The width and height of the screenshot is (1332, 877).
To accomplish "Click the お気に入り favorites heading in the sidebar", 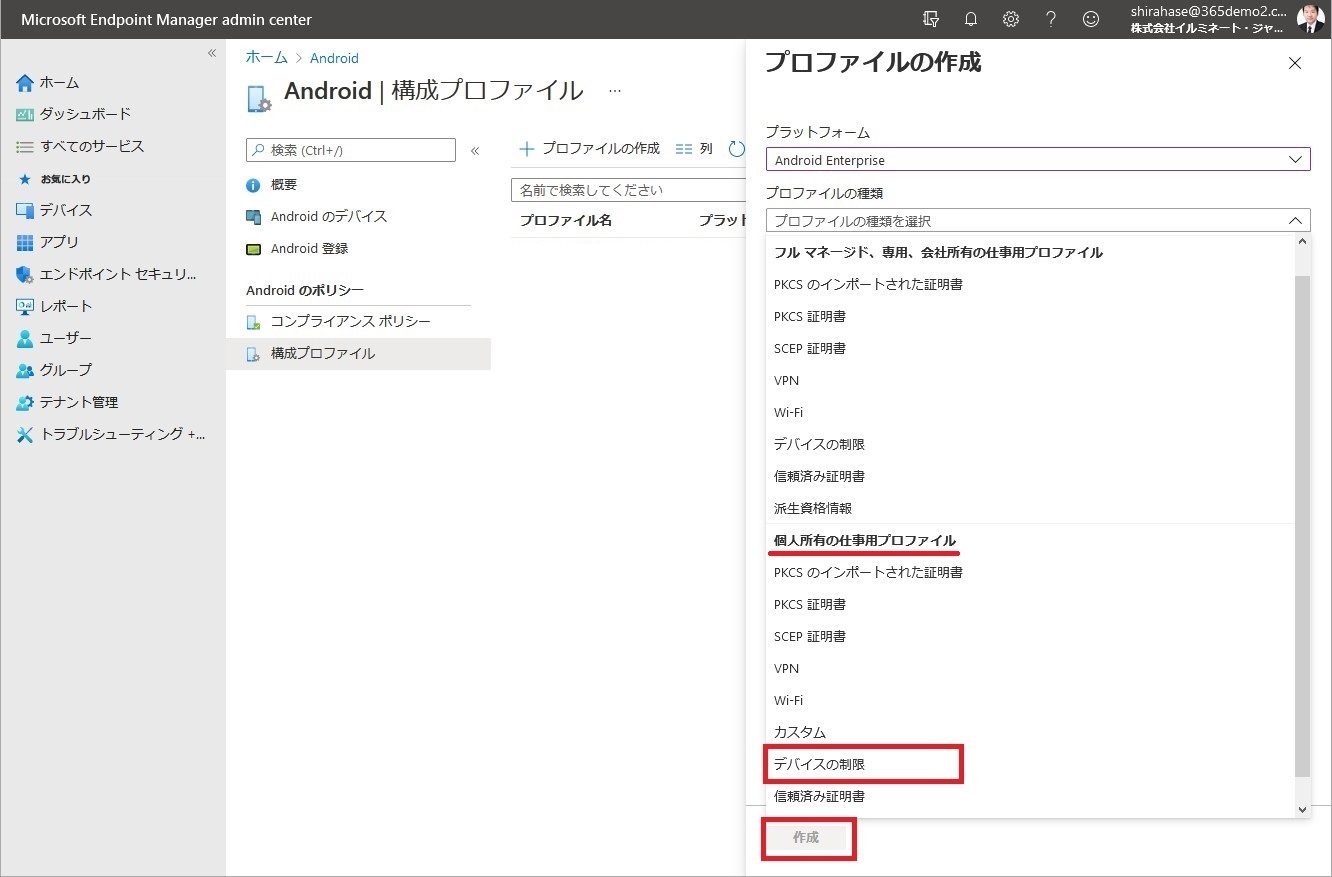I will click(x=65, y=179).
